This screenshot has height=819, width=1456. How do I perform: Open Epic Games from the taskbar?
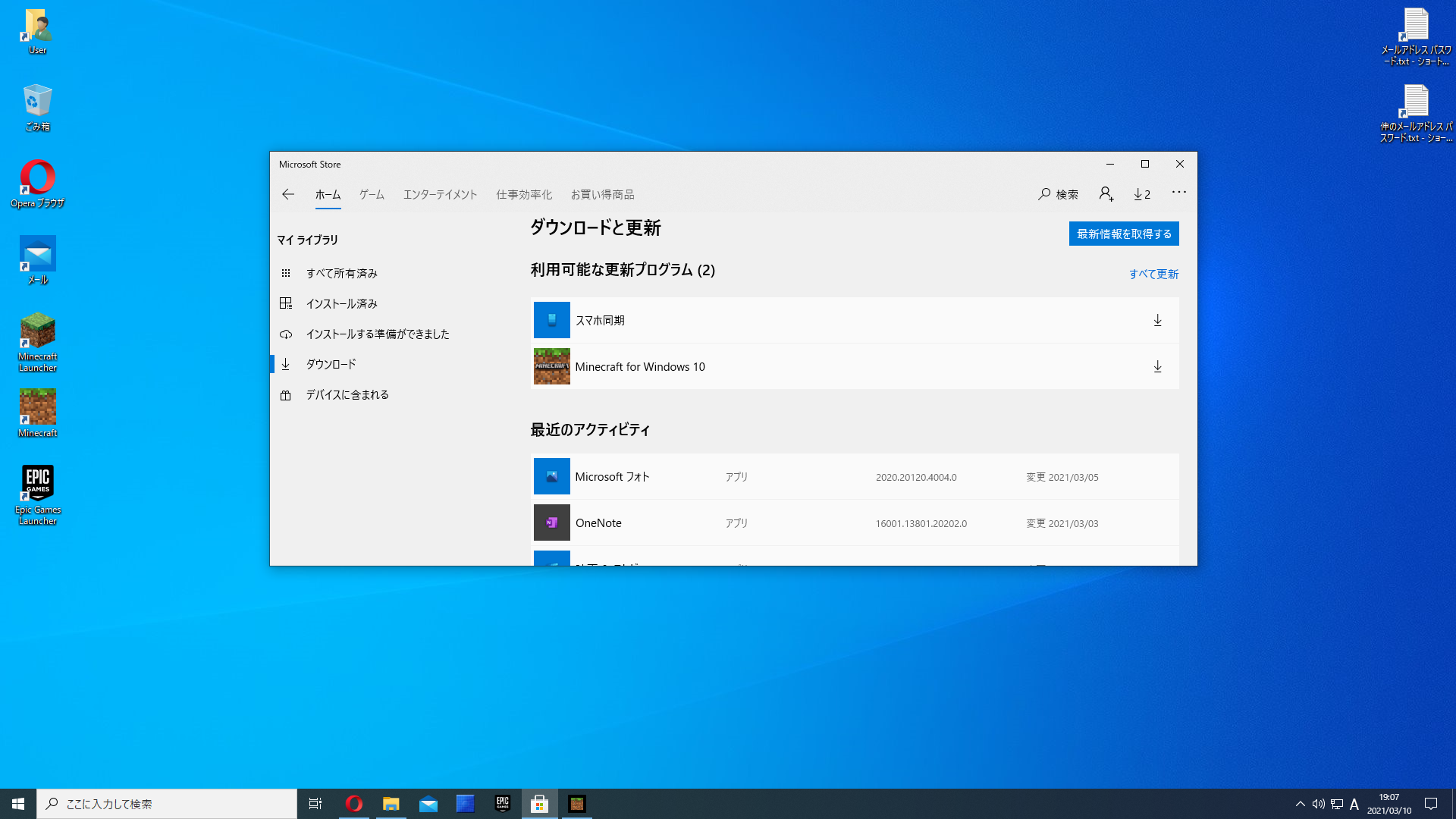(502, 804)
